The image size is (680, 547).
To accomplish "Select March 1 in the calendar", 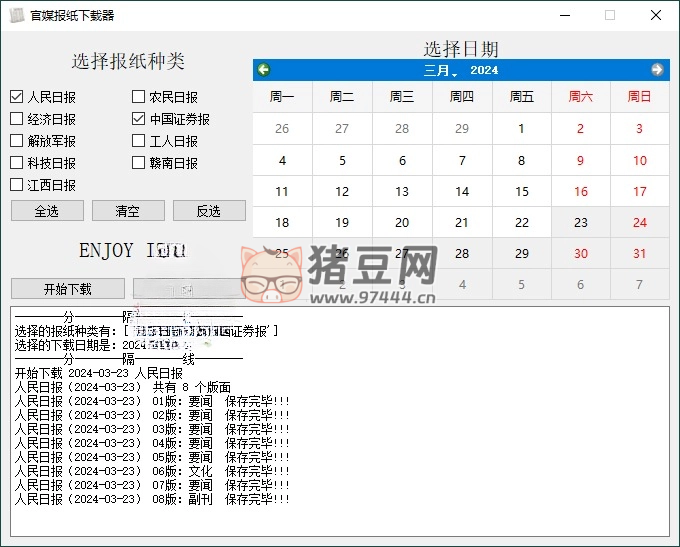I will (x=521, y=129).
